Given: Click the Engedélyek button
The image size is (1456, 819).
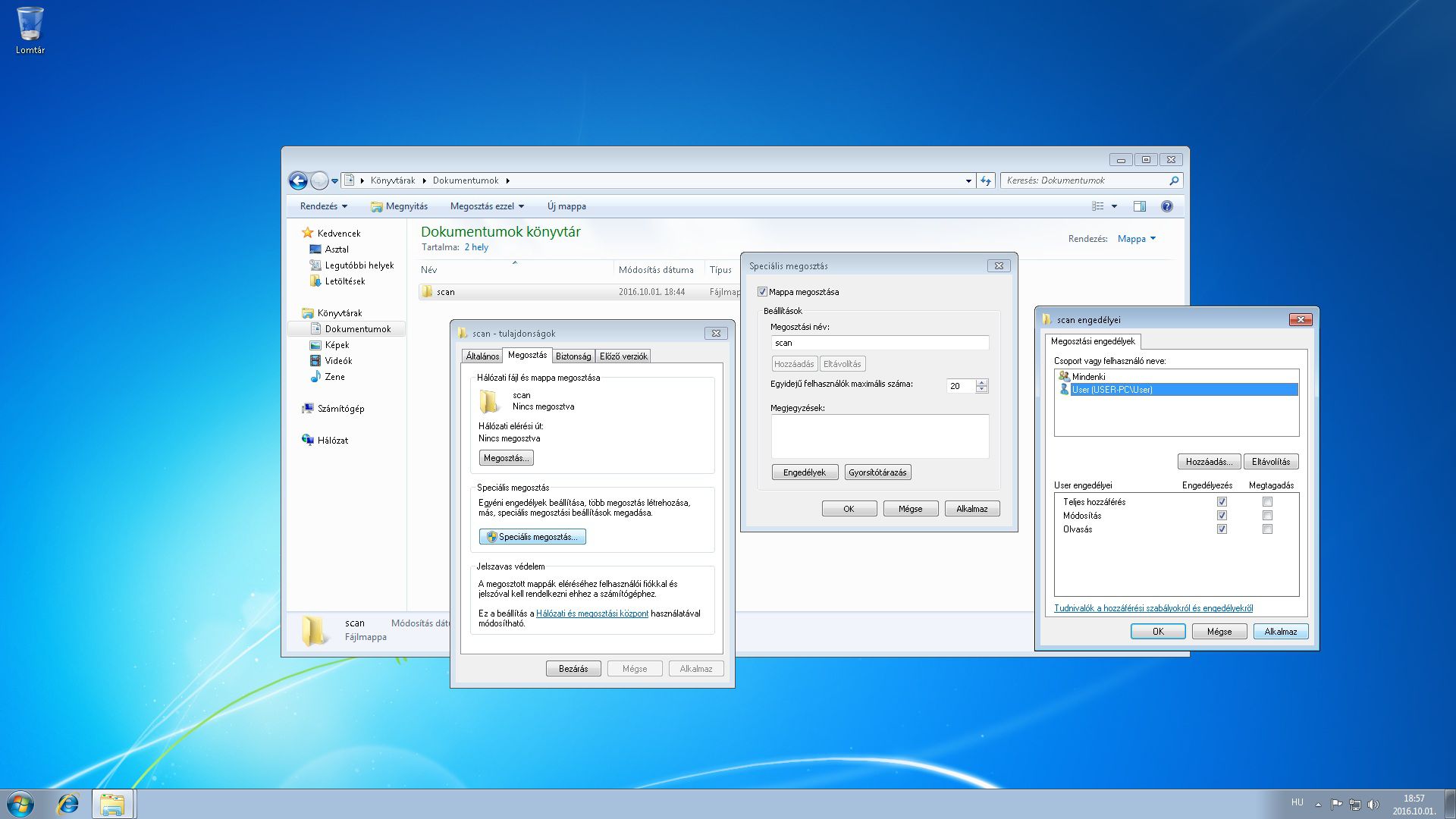Looking at the screenshot, I should tap(805, 472).
